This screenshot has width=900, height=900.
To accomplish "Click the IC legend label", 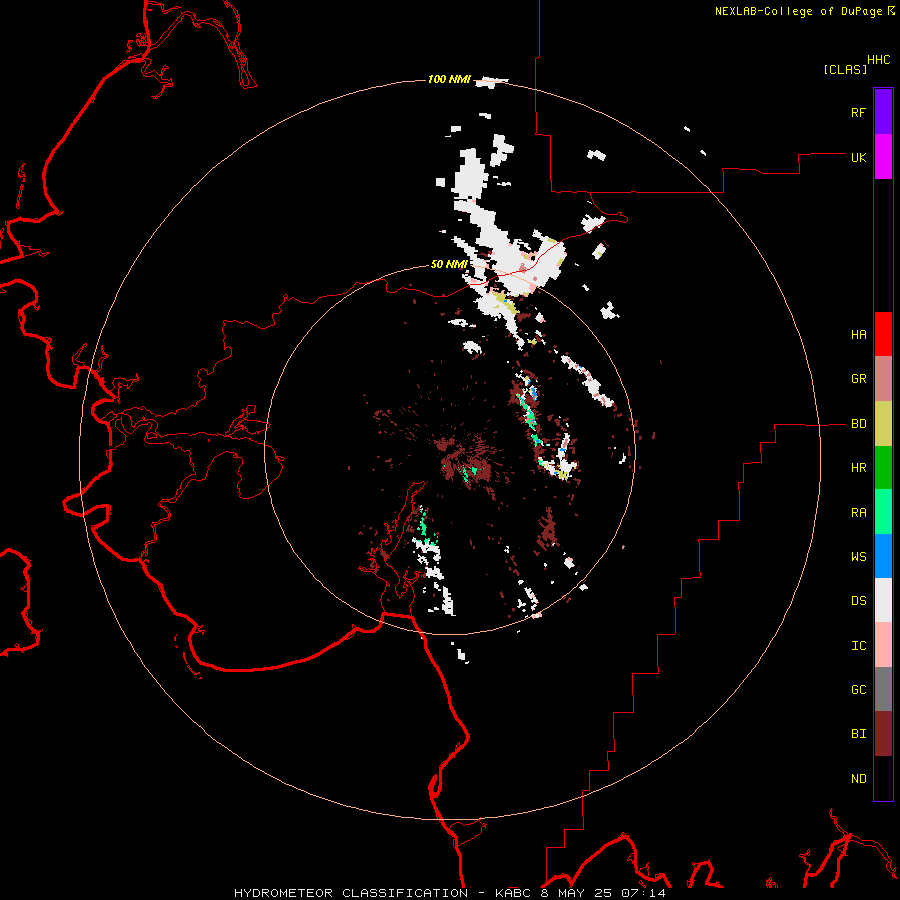I will click(858, 646).
